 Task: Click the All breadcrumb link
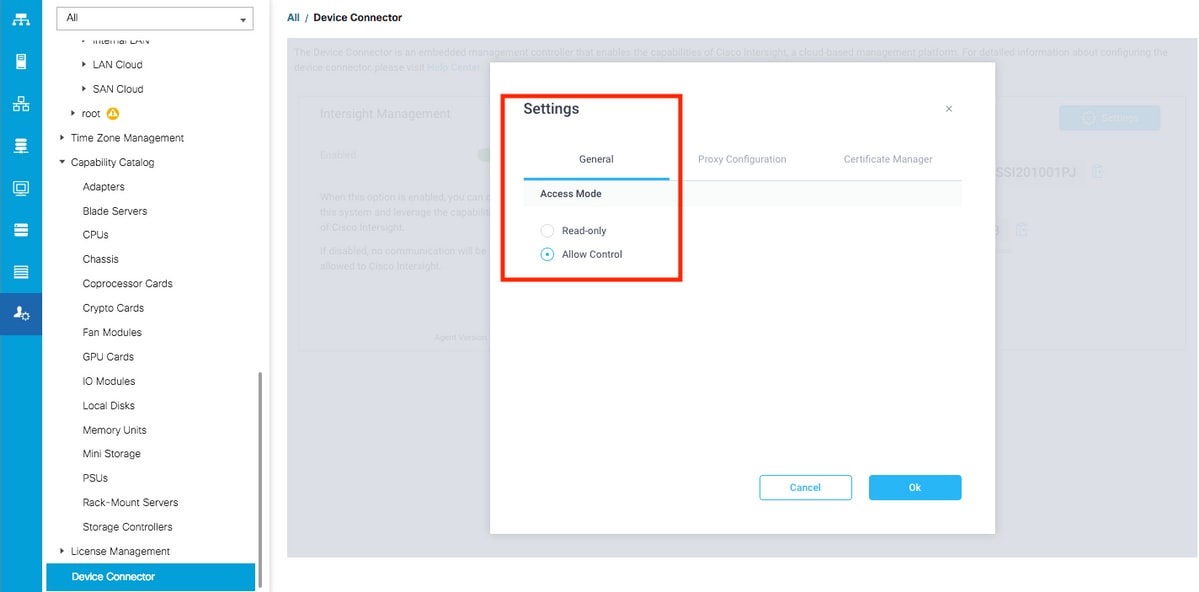tap(293, 17)
